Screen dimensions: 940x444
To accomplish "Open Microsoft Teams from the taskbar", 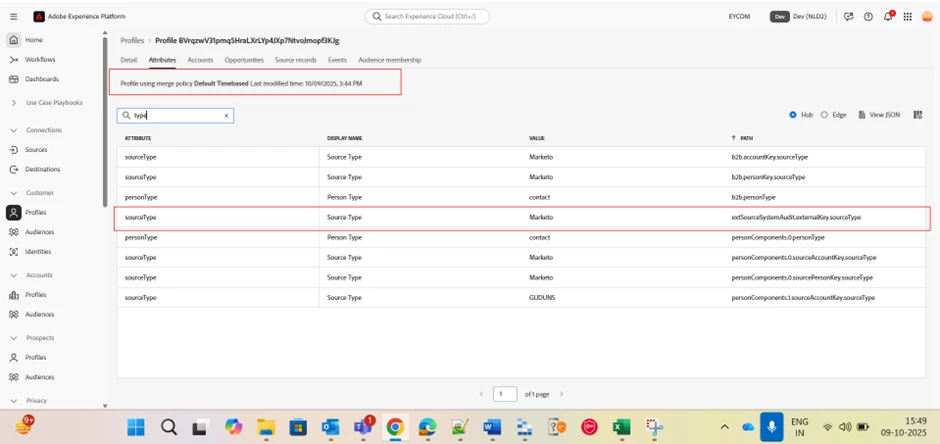I will pyautogui.click(x=363, y=427).
